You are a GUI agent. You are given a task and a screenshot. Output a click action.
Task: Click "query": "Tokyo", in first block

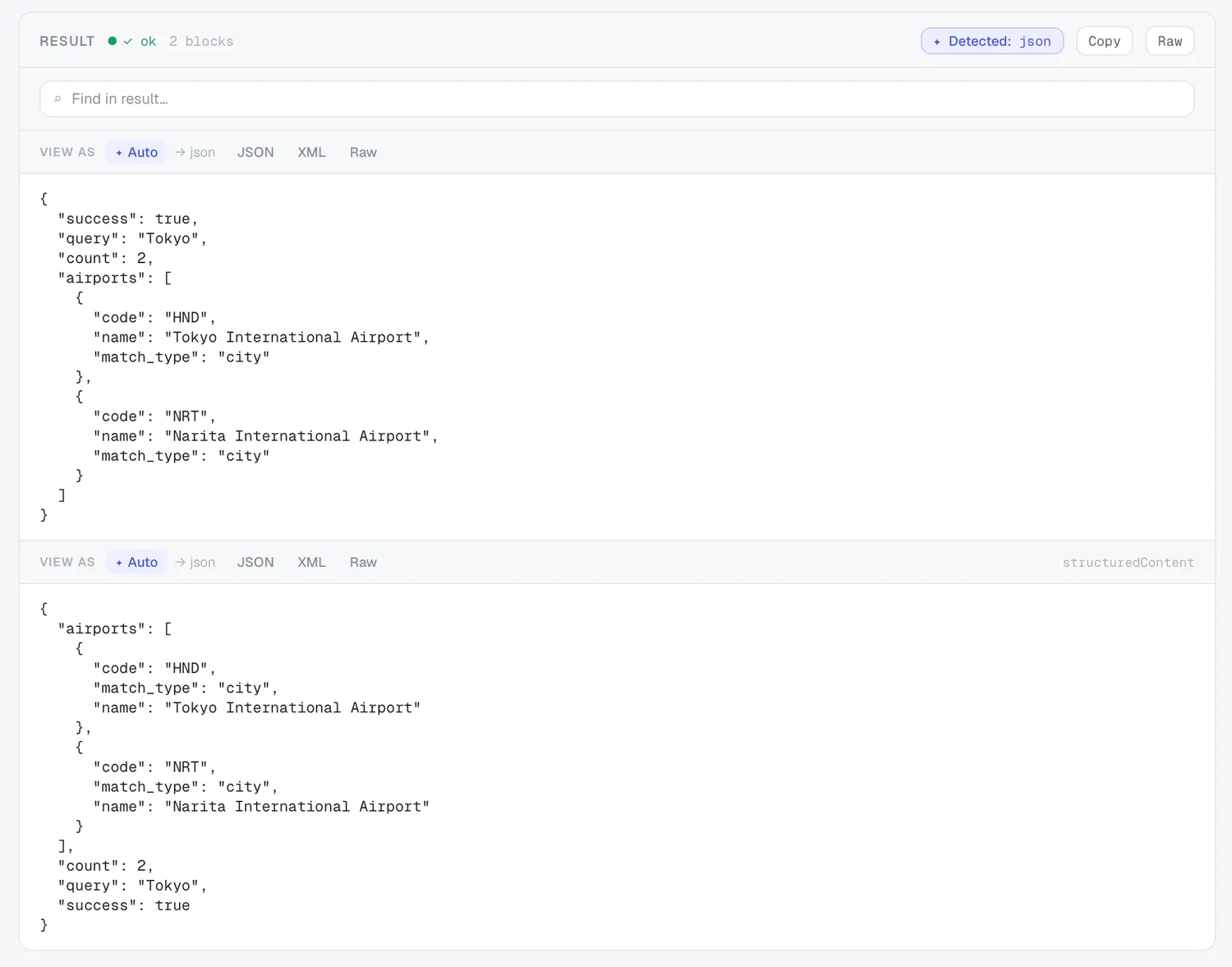132,238
